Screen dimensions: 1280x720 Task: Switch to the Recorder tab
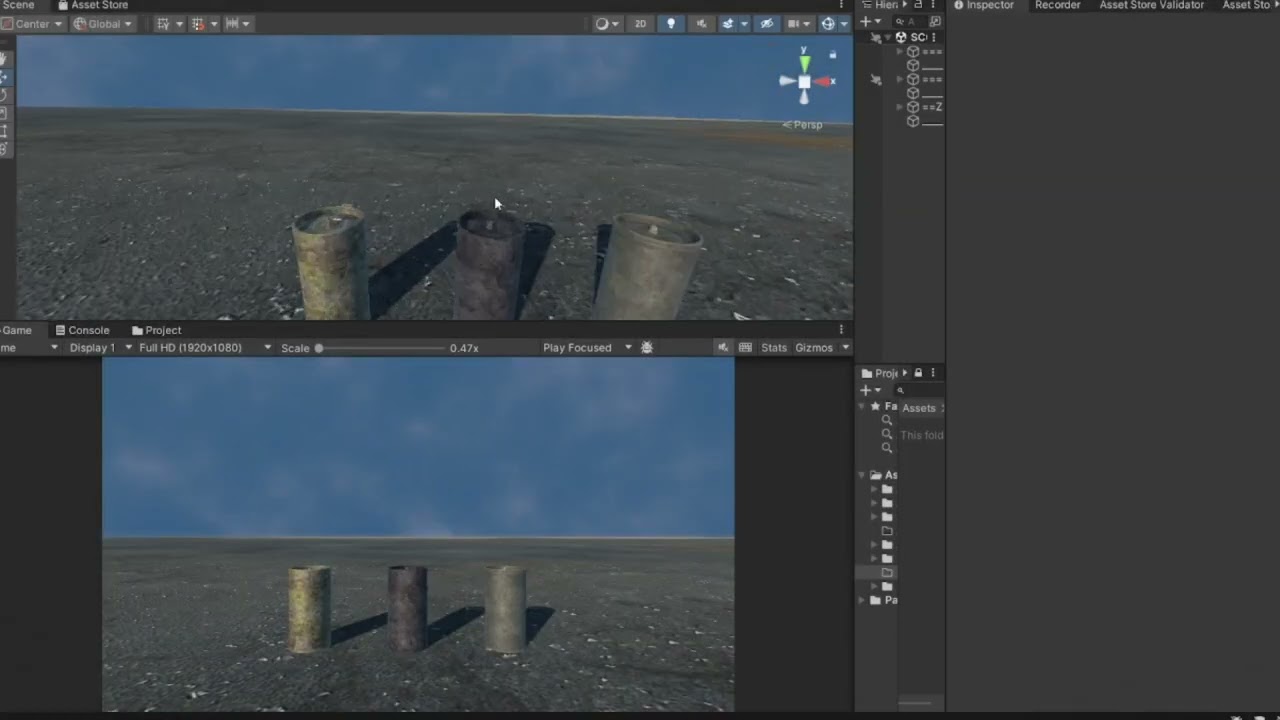point(1057,5)
